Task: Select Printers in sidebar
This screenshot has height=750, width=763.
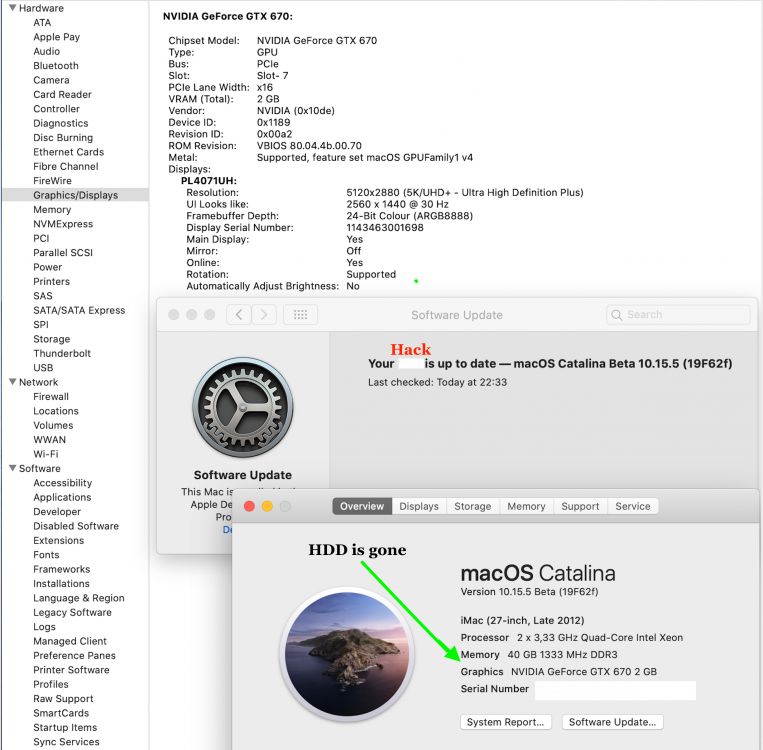Action: click(x=52, y=281)
